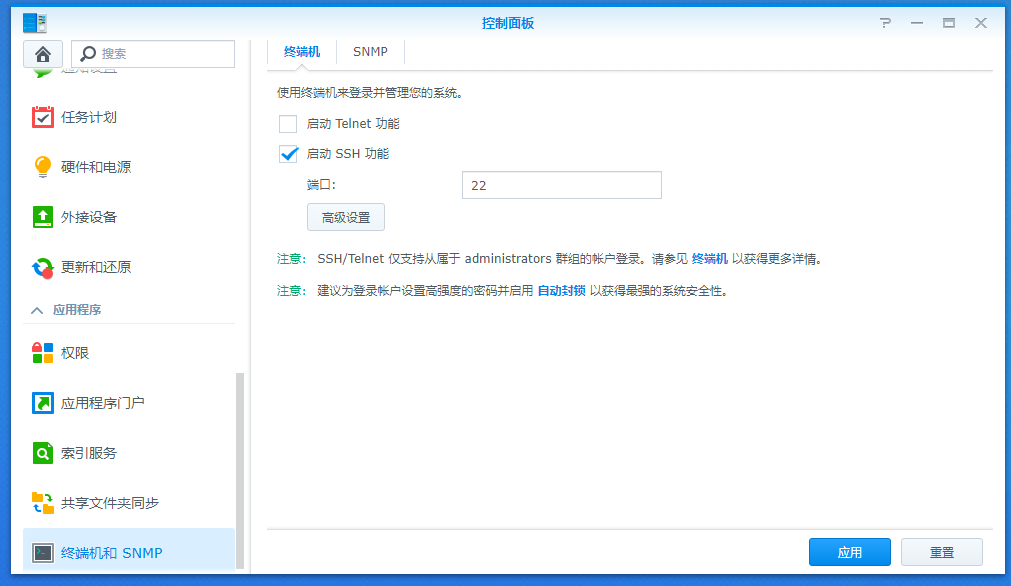Open Task Scheduler calendar icon
This screenshot has height=586, width=1011.
[43, 117]
